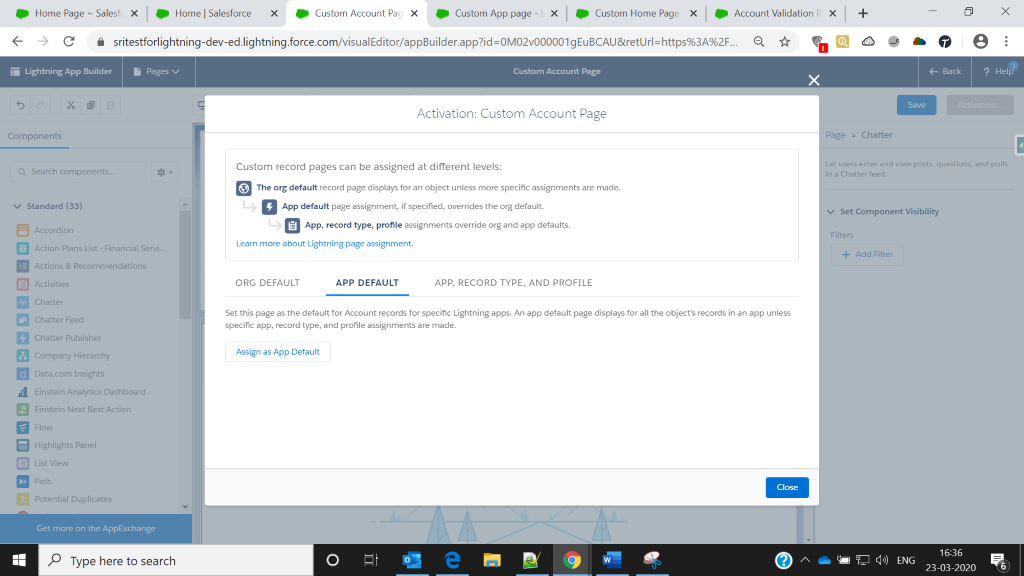Click the Copy icon in toolbar

tap(90, 105)
